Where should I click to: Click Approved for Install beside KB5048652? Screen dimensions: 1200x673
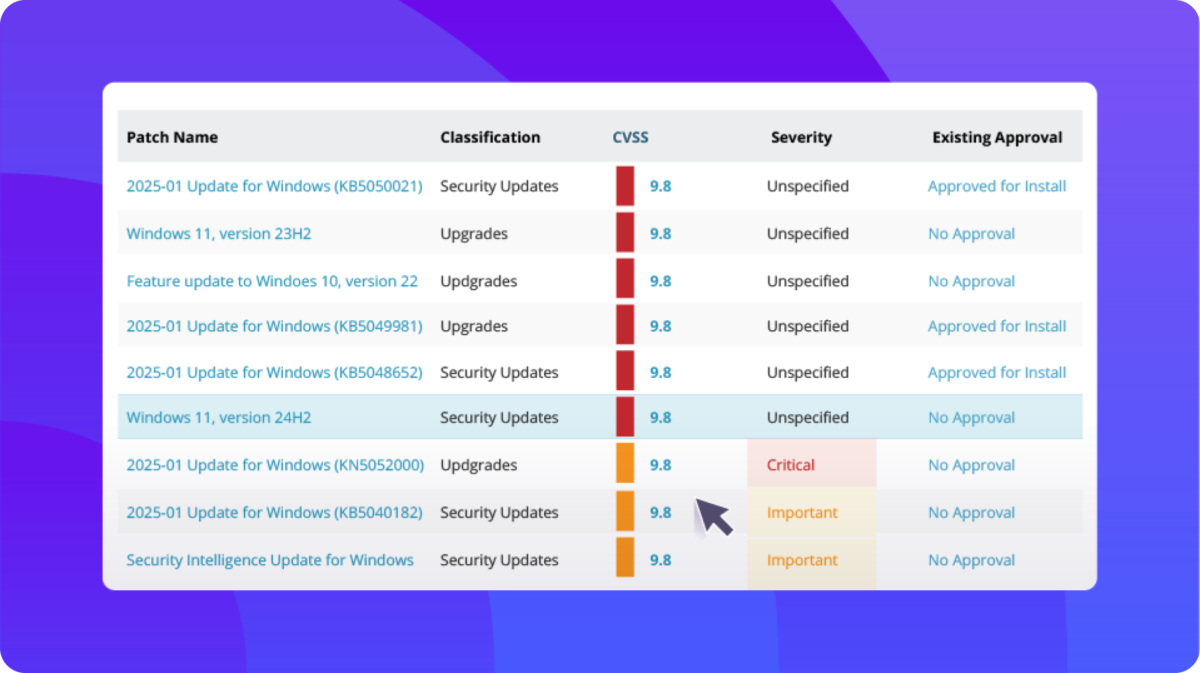997,371
